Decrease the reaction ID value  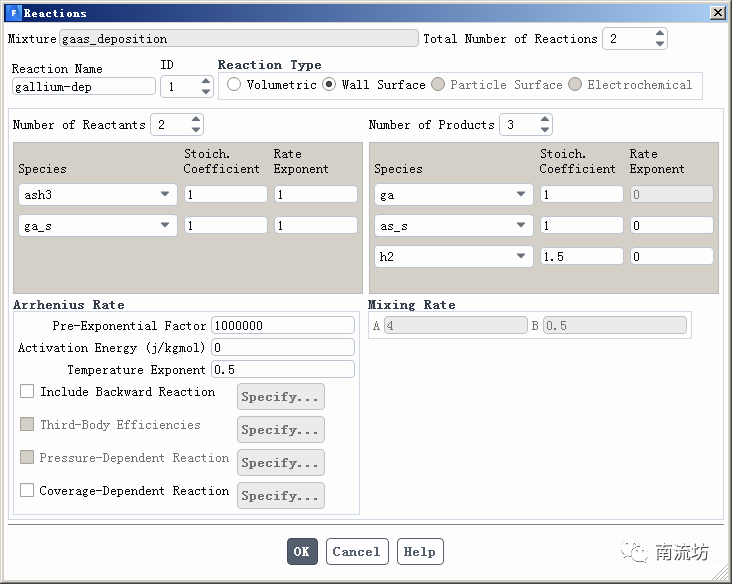click(207, 92)
